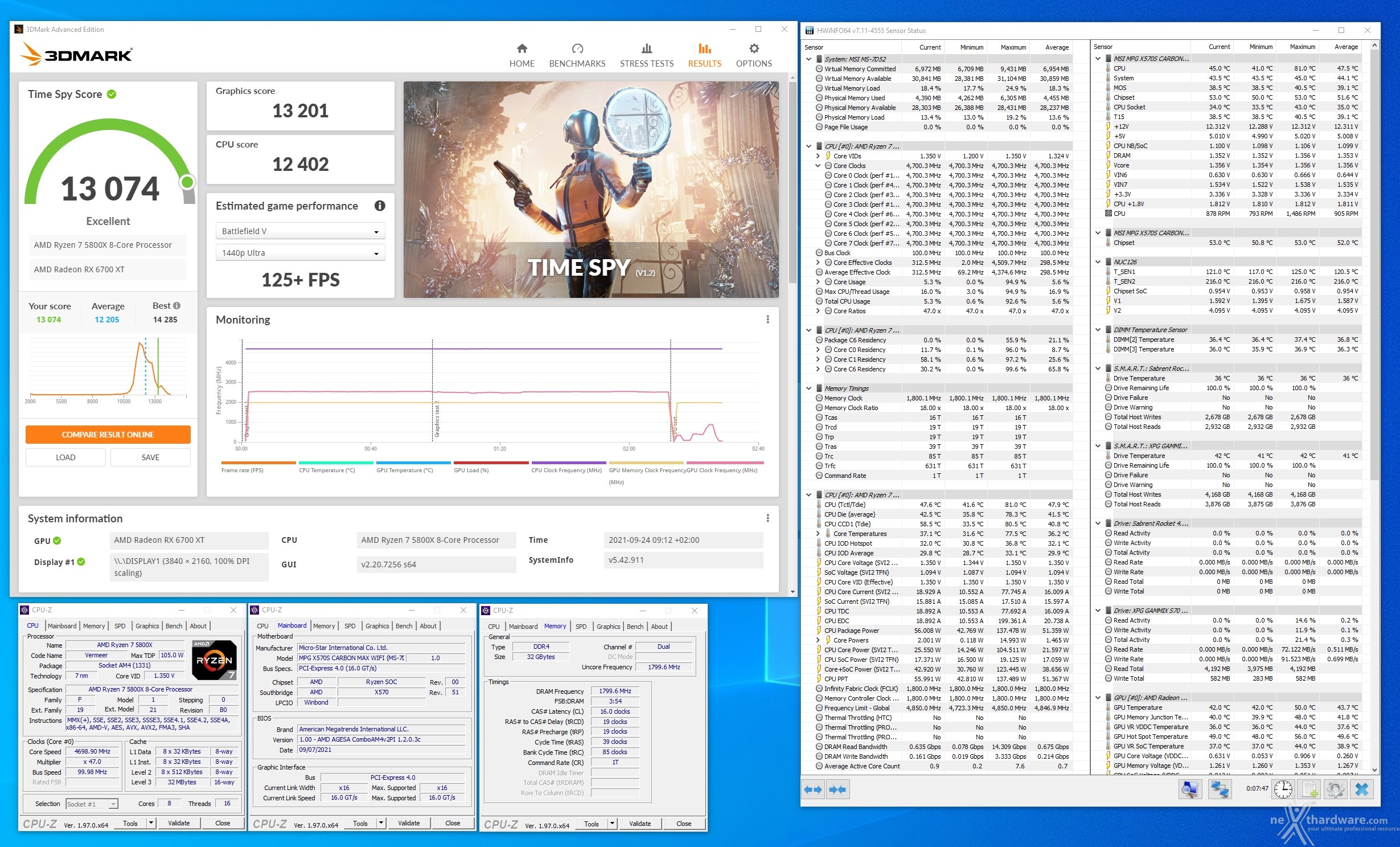Image resolution: width=1400 pixels, height=847 pixels.
Task: Open Mainboard tab in CPU-Z CPU window
Action: tap(62, 626)
